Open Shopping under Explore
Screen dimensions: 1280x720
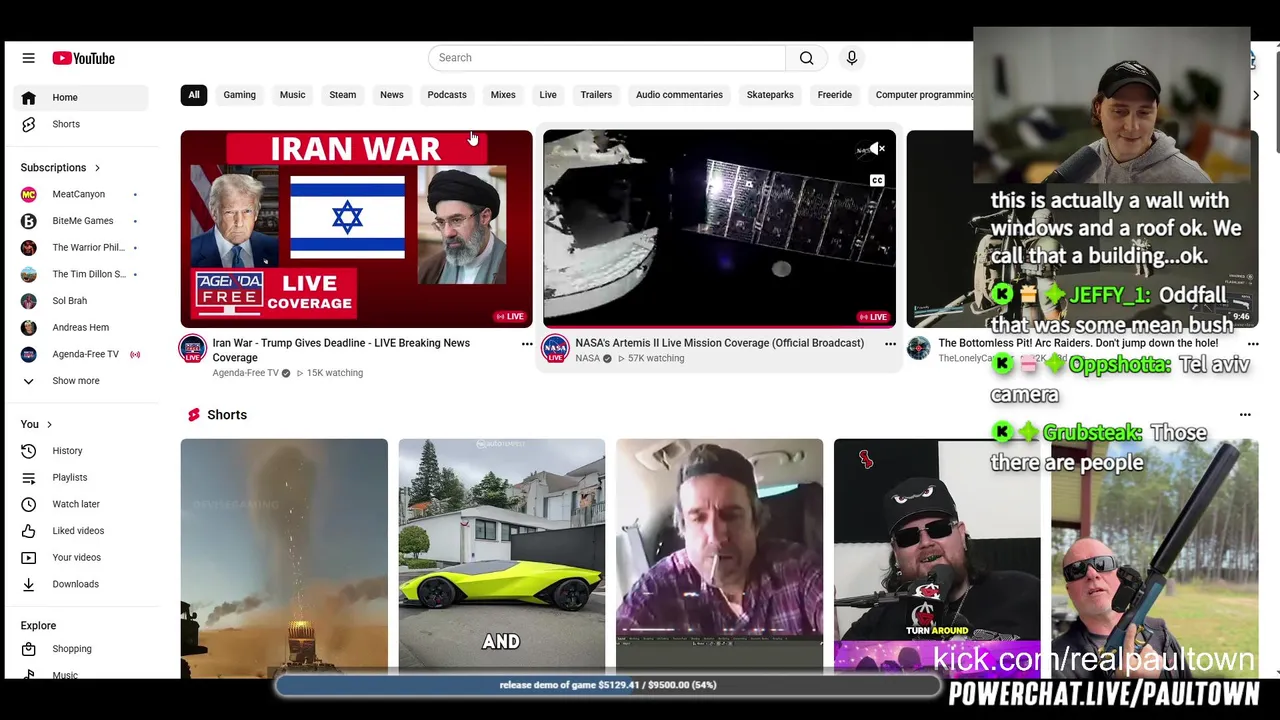[82, 649]
